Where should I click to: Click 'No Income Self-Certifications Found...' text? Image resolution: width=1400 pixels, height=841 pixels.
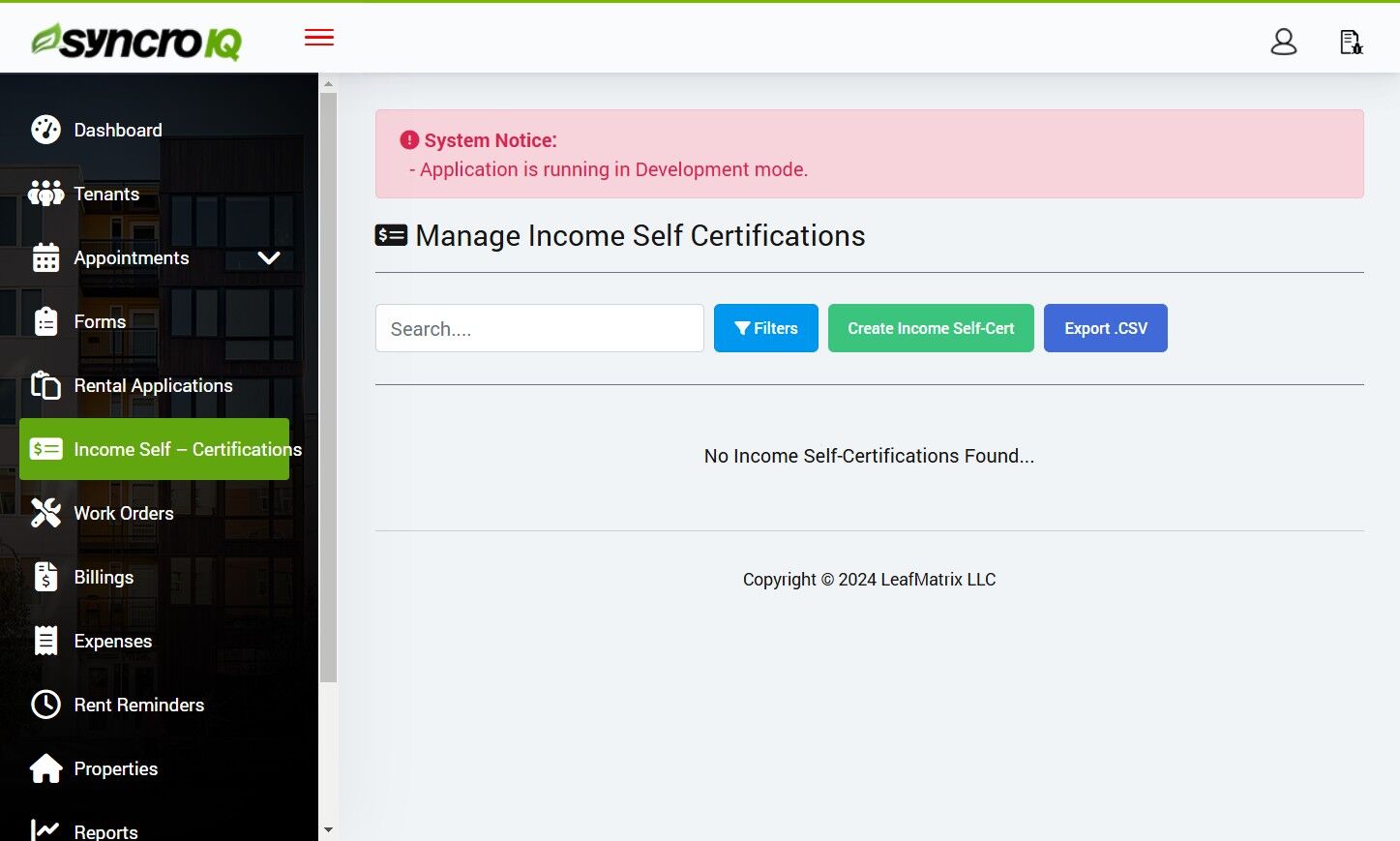[869, 456]
